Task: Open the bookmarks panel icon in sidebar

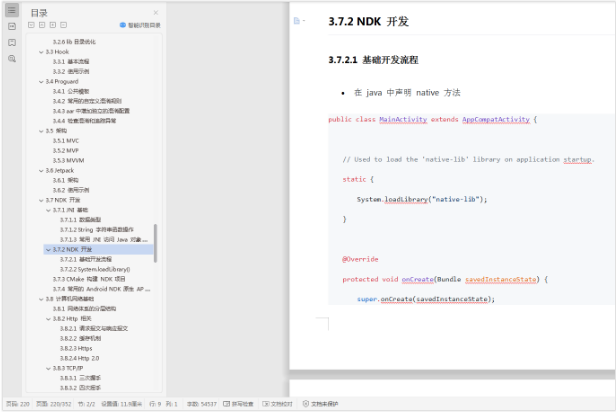Action: pyautogui.click(x=12, y=42)
